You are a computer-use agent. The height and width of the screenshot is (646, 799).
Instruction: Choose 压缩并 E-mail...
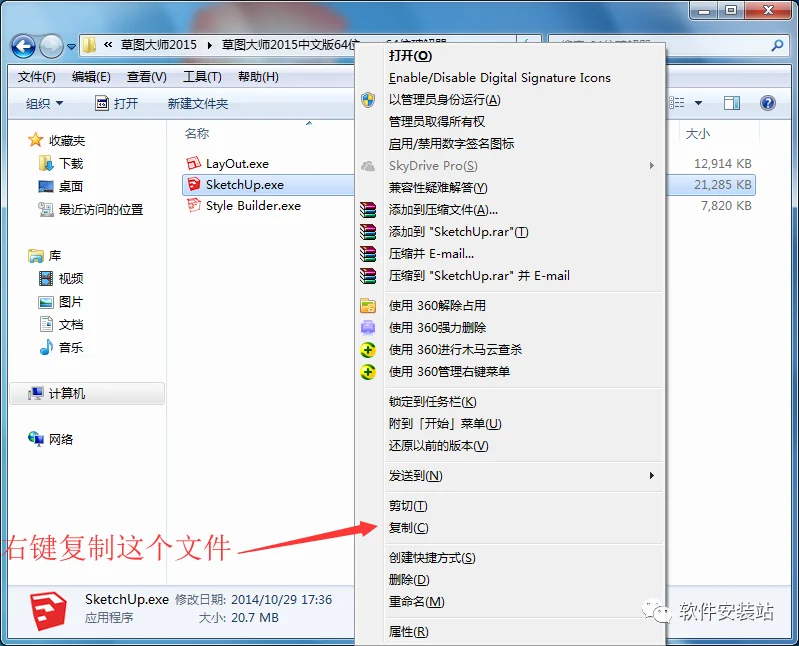(510, 253)
